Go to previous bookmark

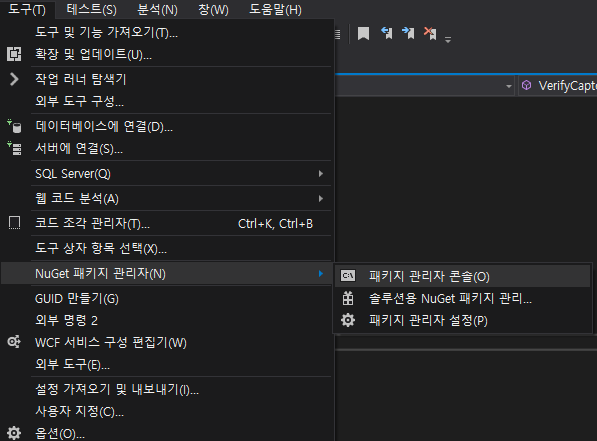pos(387,33)
